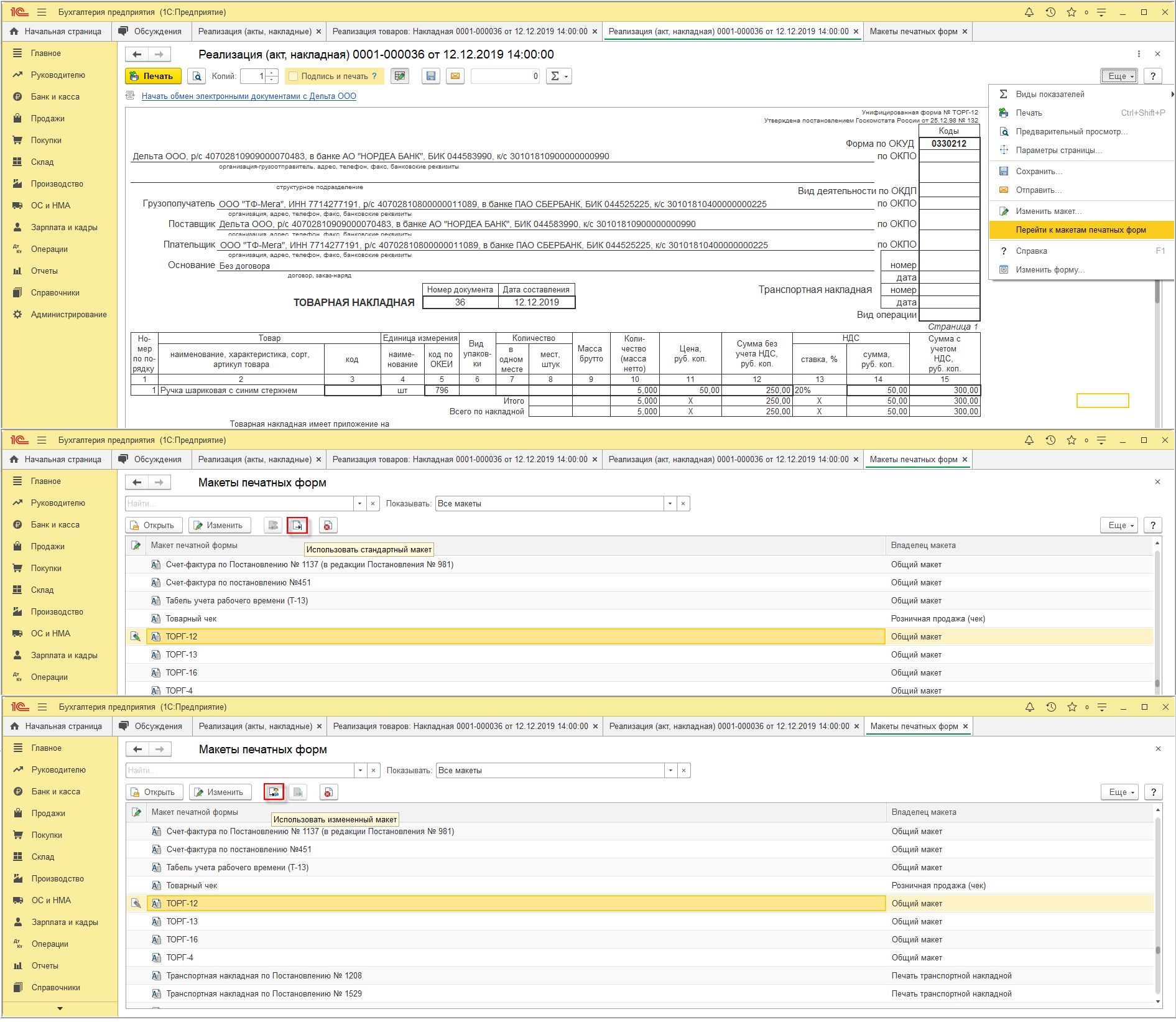This screenshot has height=1022, width=1176.
Task: Go back with left arrow in top window
Action: 137,54
